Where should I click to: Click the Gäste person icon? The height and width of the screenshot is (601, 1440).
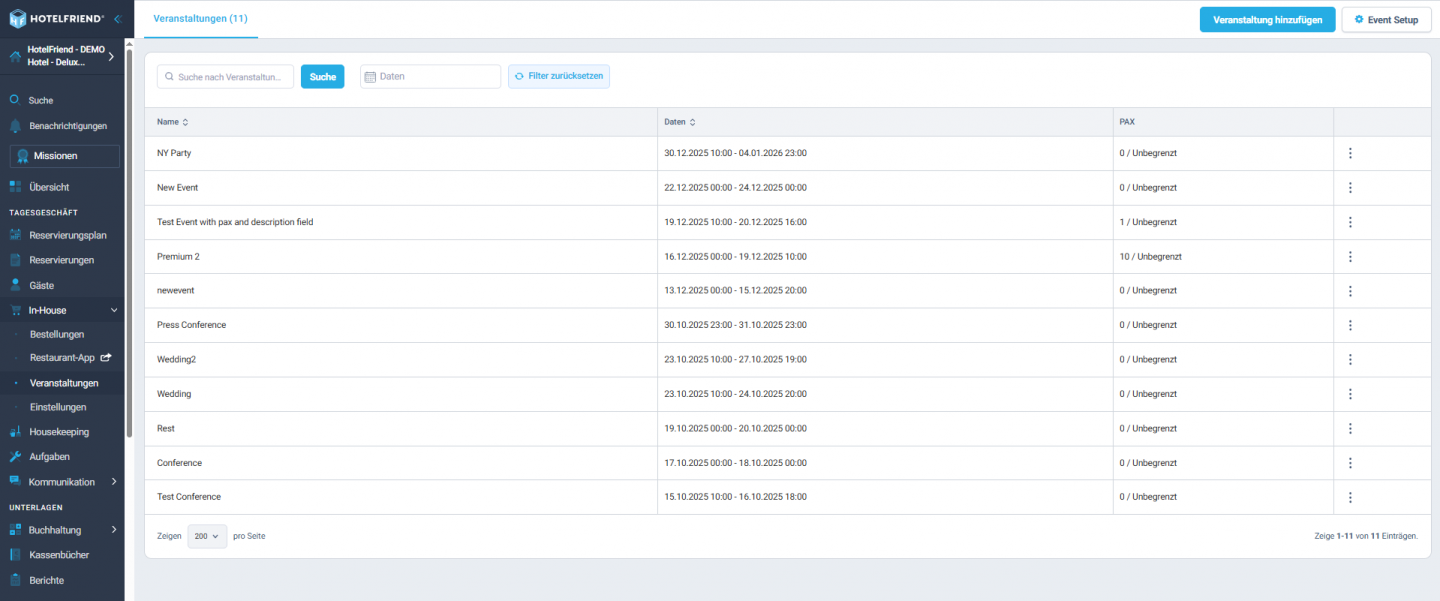[15, 285]
